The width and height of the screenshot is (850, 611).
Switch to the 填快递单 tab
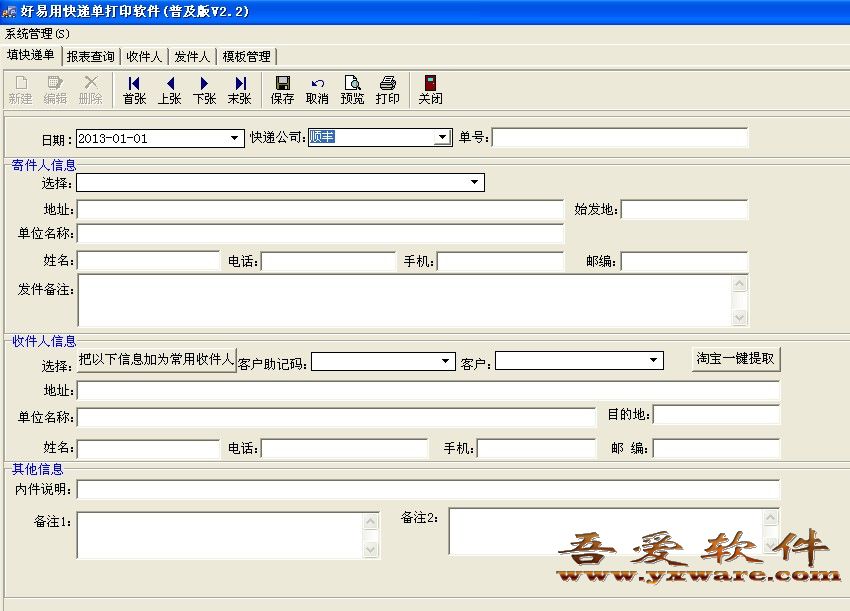(31, 55)
